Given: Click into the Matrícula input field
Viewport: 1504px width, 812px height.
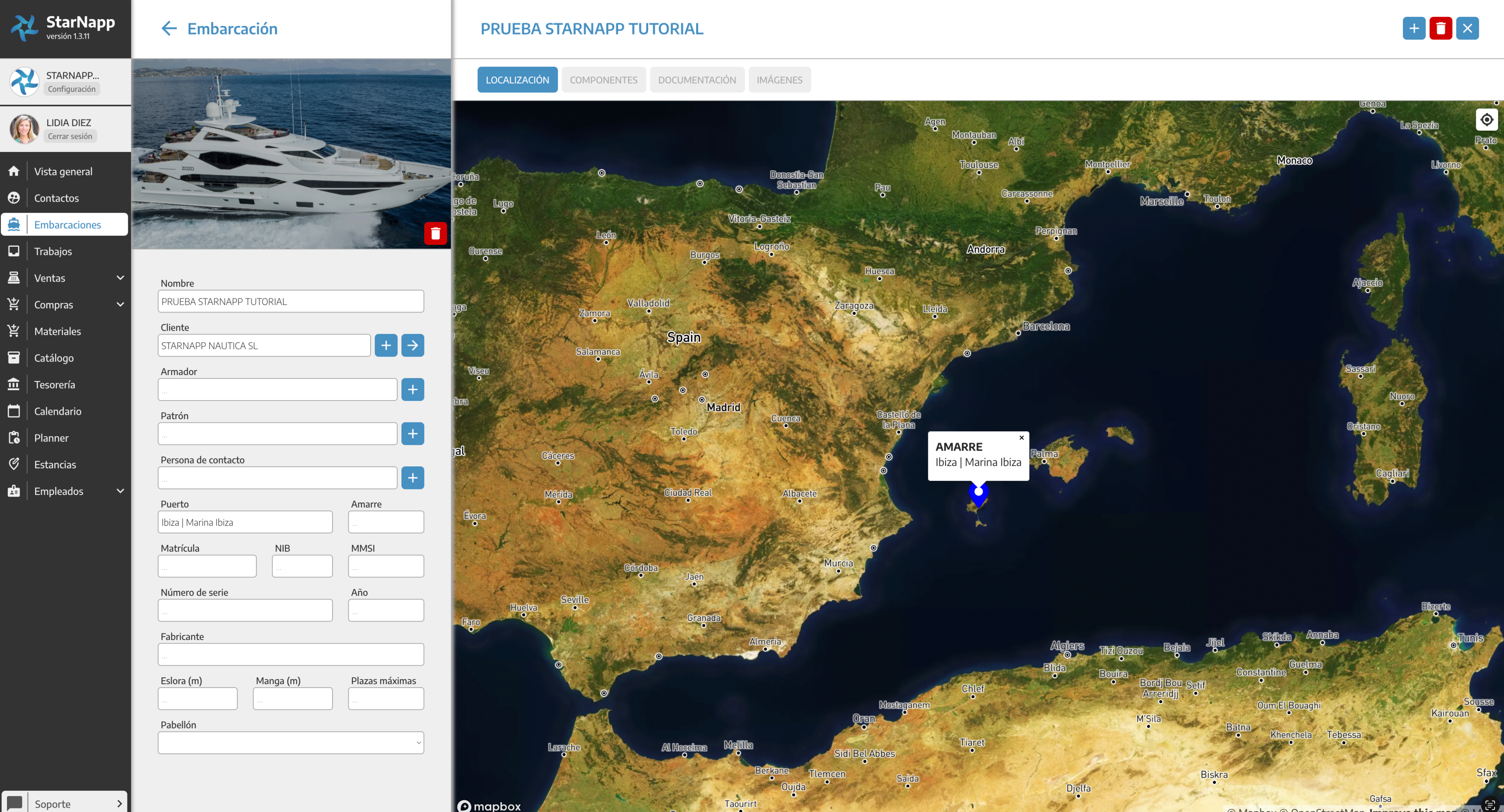Looking at the screenshot, I should [207, 566].
